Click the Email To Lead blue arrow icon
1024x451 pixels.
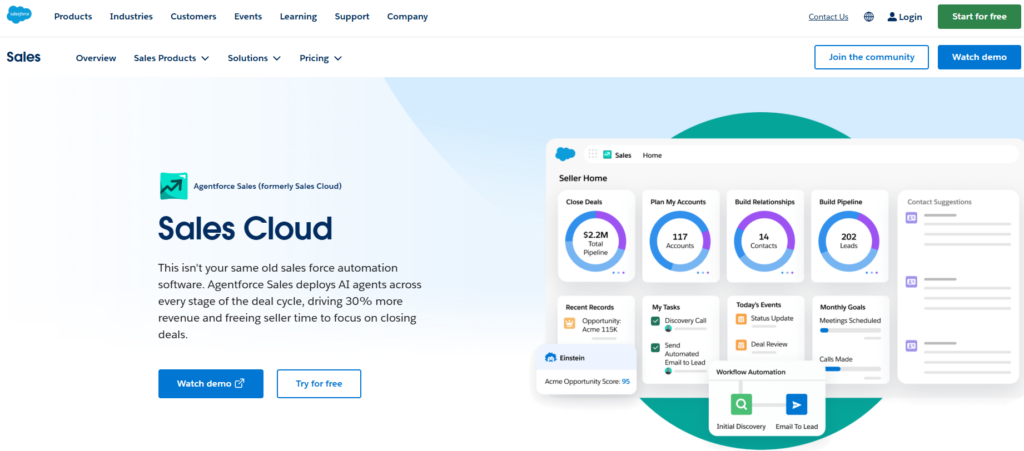[797, 405]
